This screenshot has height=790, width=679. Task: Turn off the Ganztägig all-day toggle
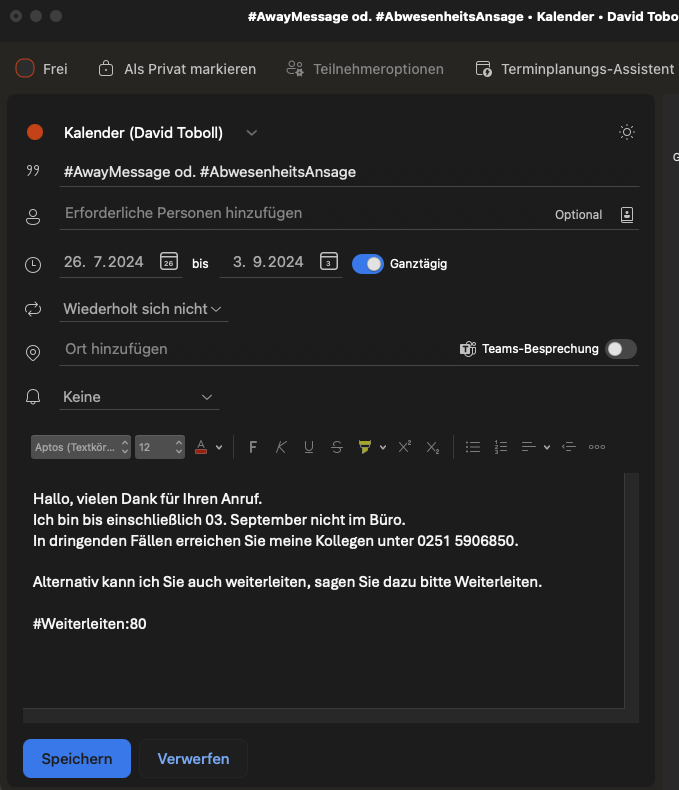(x=368, y=264)
